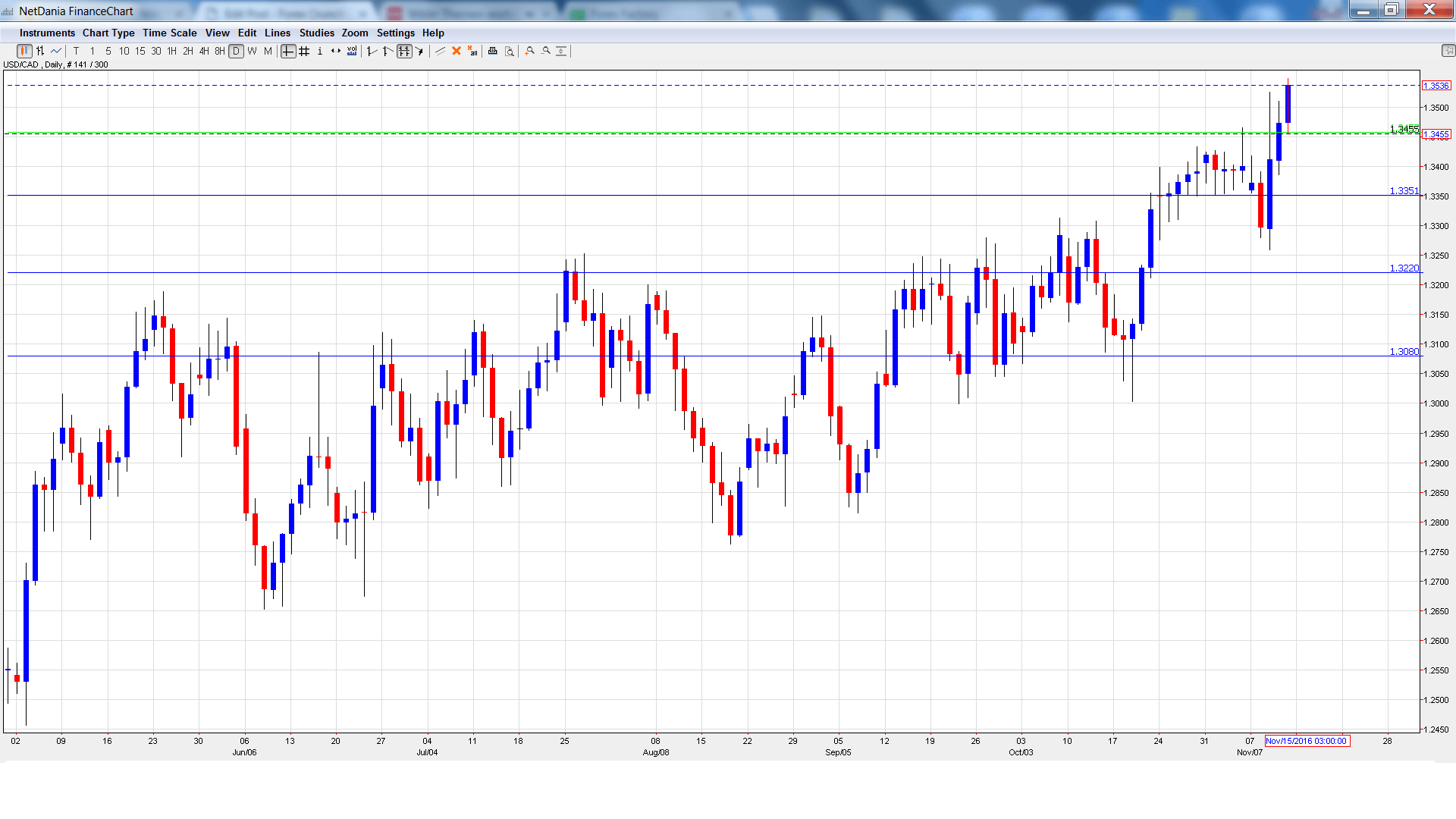Click the volume study icon

(x=352, y=51)
